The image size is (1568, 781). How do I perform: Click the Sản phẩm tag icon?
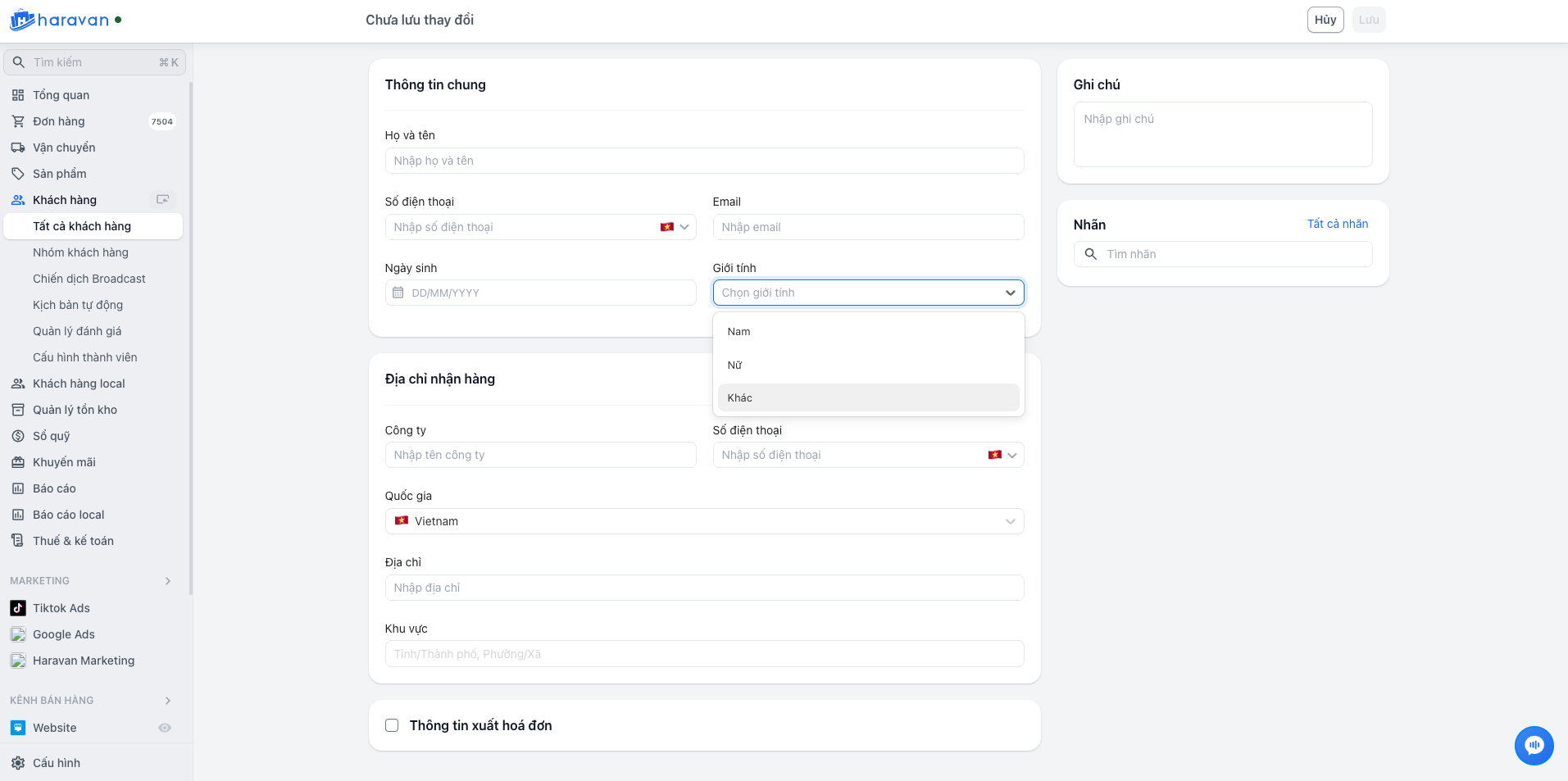click(18, 174)
